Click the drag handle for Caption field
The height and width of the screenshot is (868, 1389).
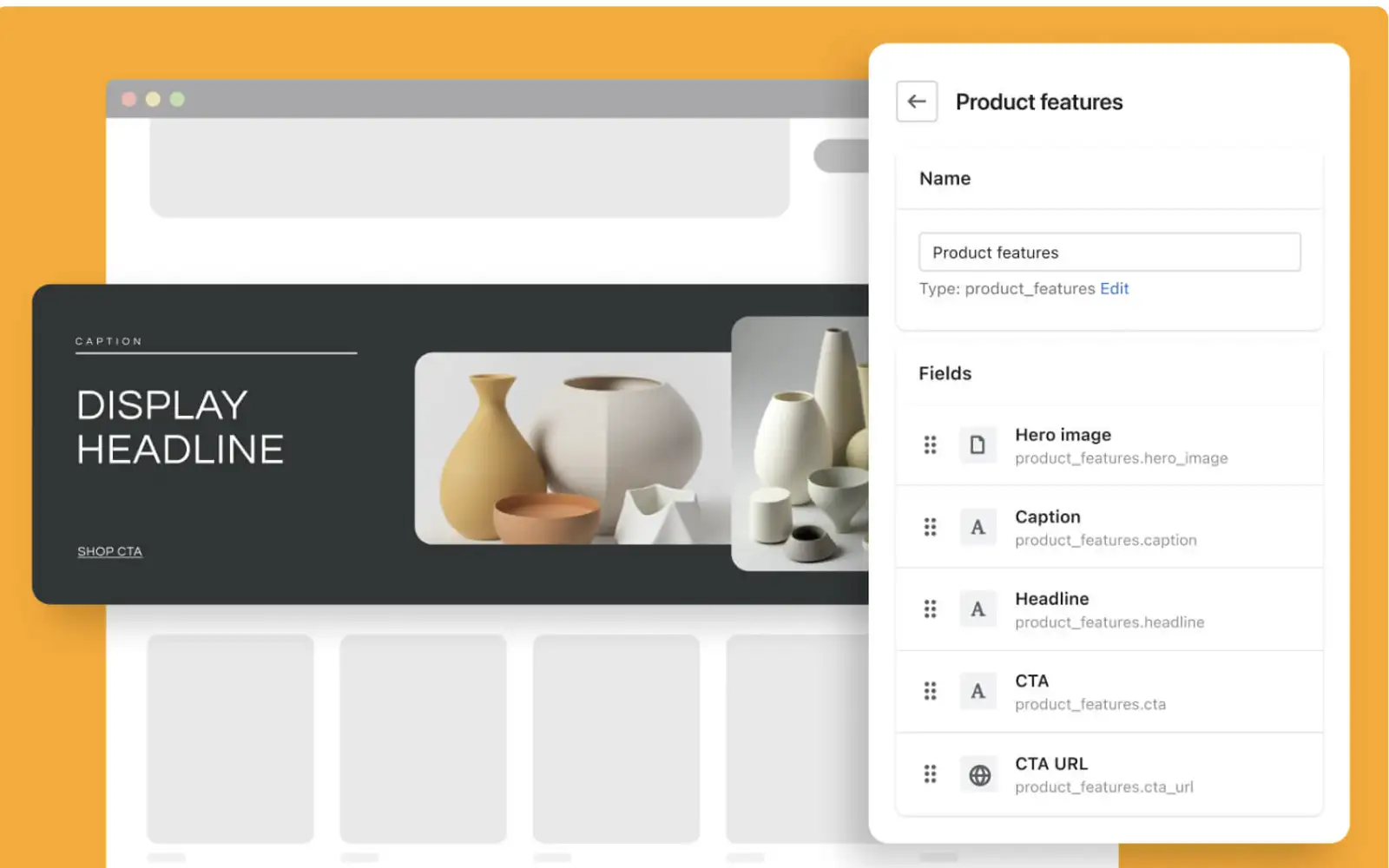coord(930,527)
